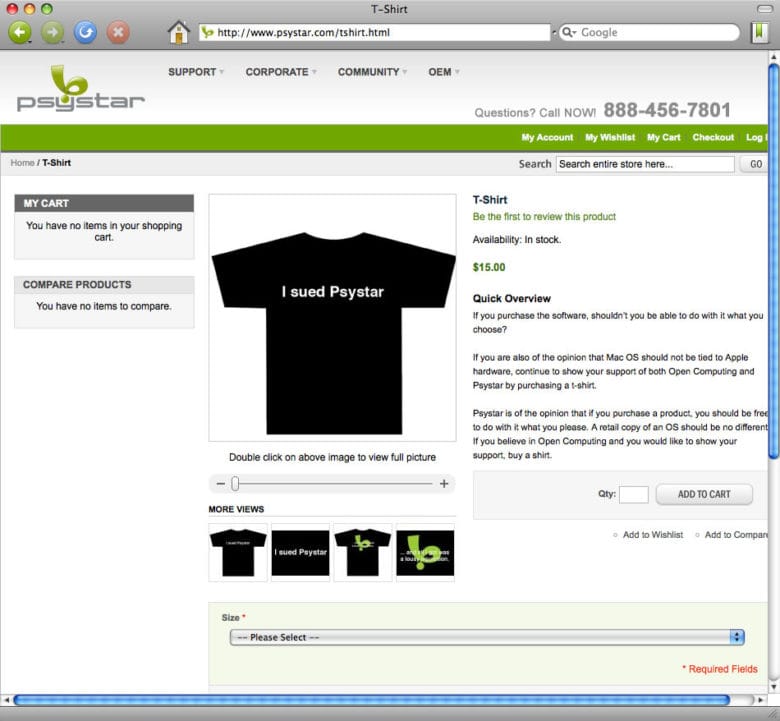Click the toolbar toggle pill in title bar
The width and height of the screenshot is (780, 721).
765,9
